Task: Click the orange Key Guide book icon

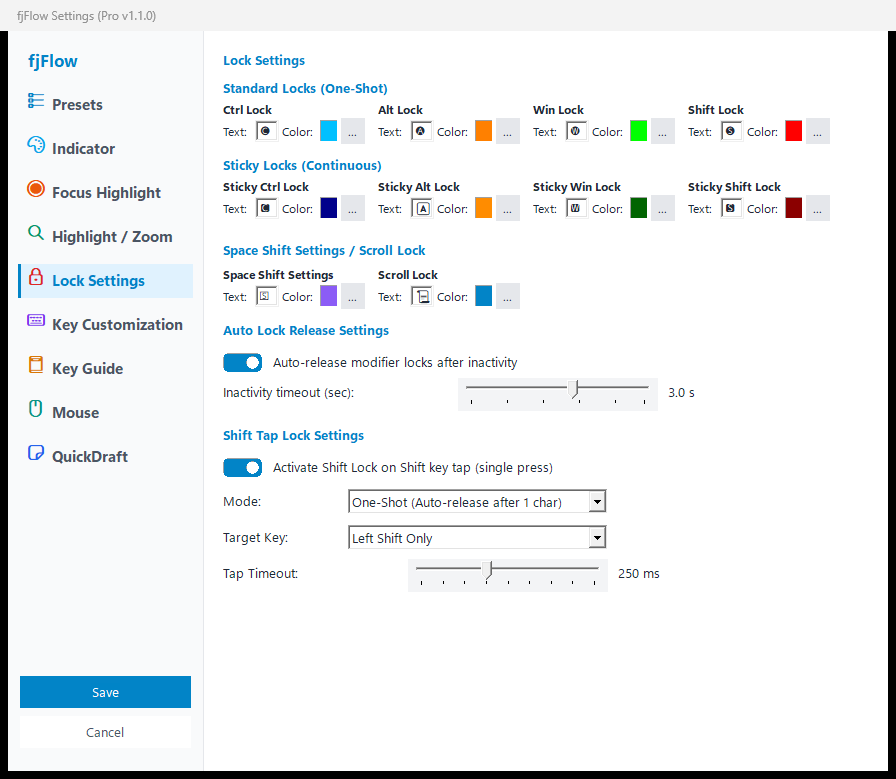Action: (x=35, y=365)
